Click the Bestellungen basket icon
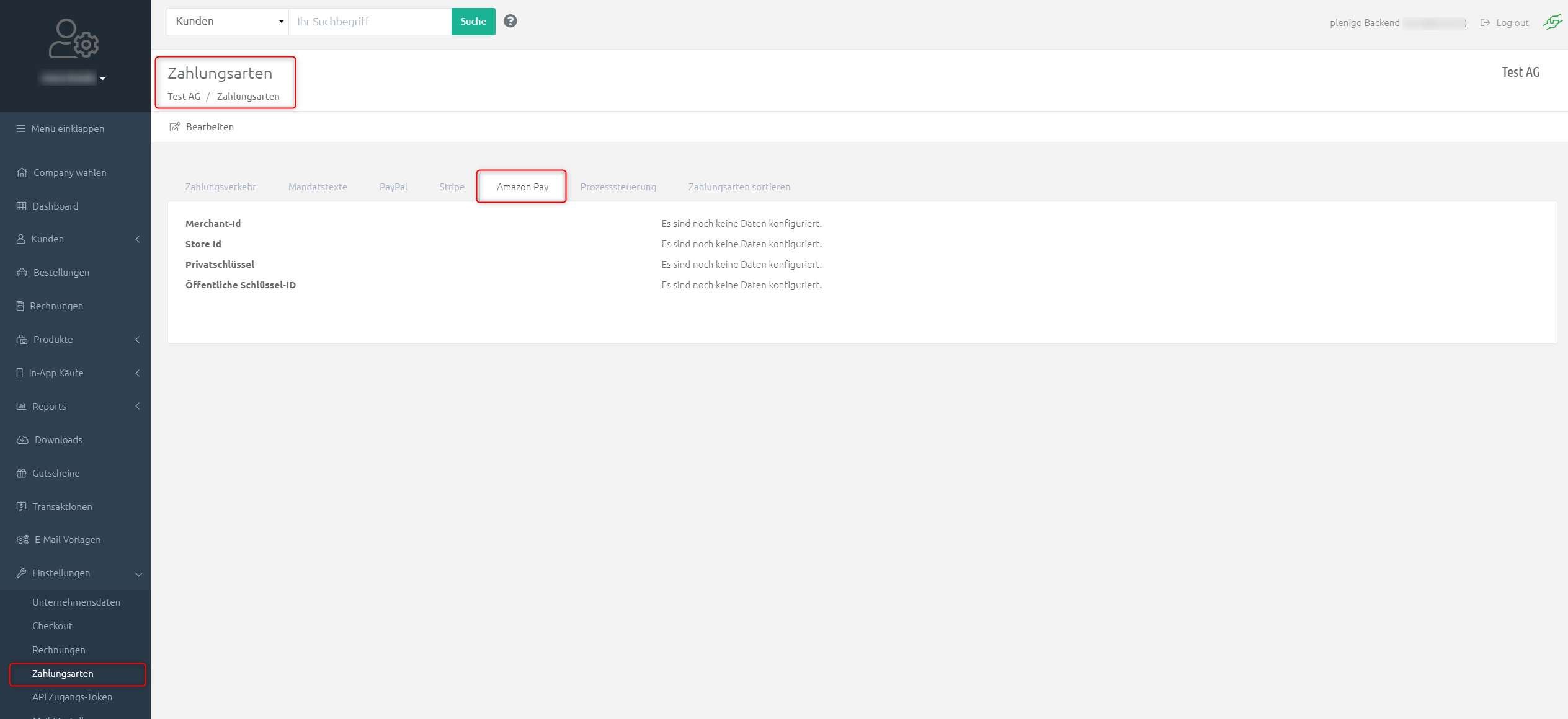The height and width of the screenshot is (719, 1568). click(22, 273)
